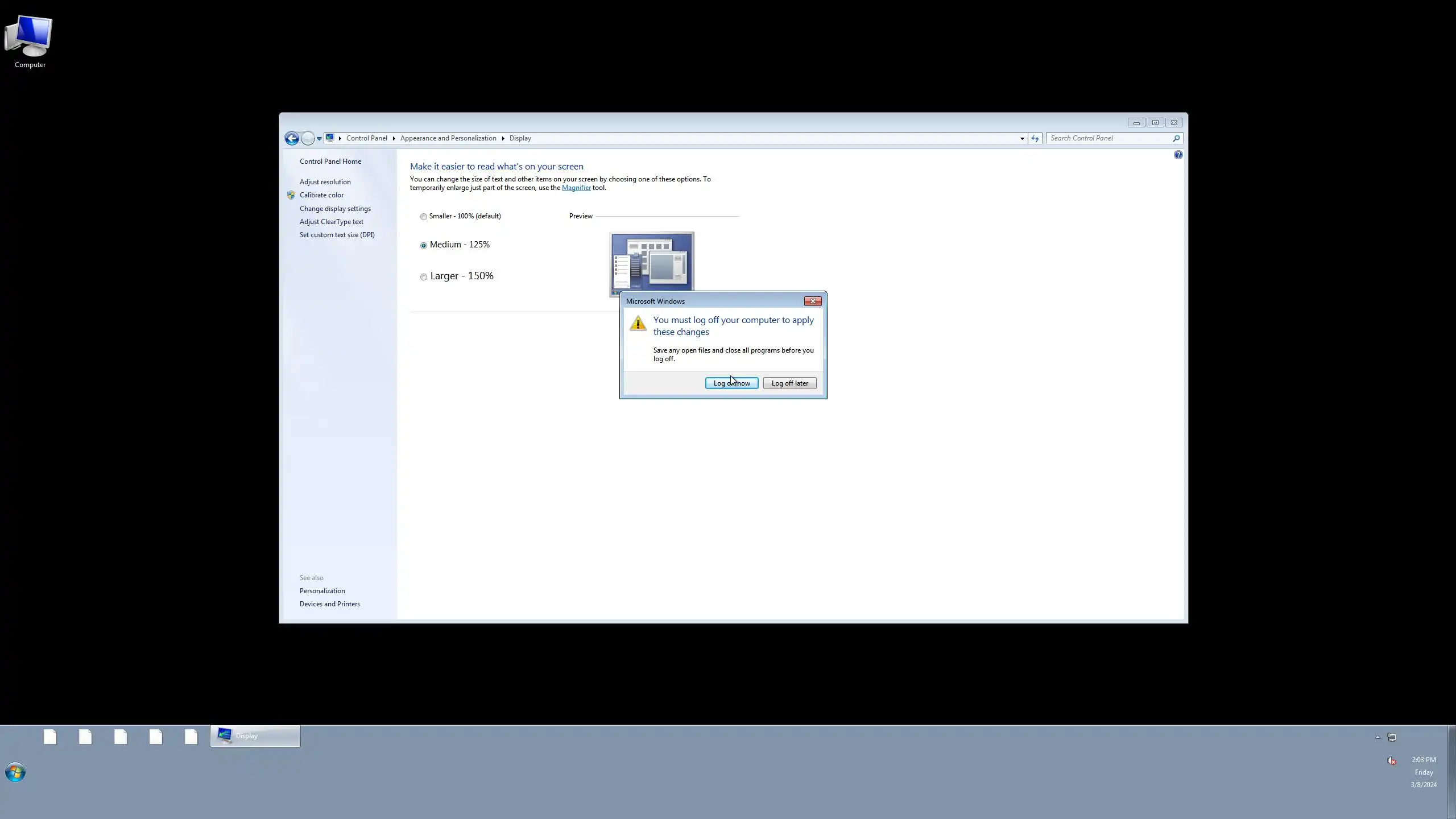Click the search magnifier icon

(x=1176, y=138)
